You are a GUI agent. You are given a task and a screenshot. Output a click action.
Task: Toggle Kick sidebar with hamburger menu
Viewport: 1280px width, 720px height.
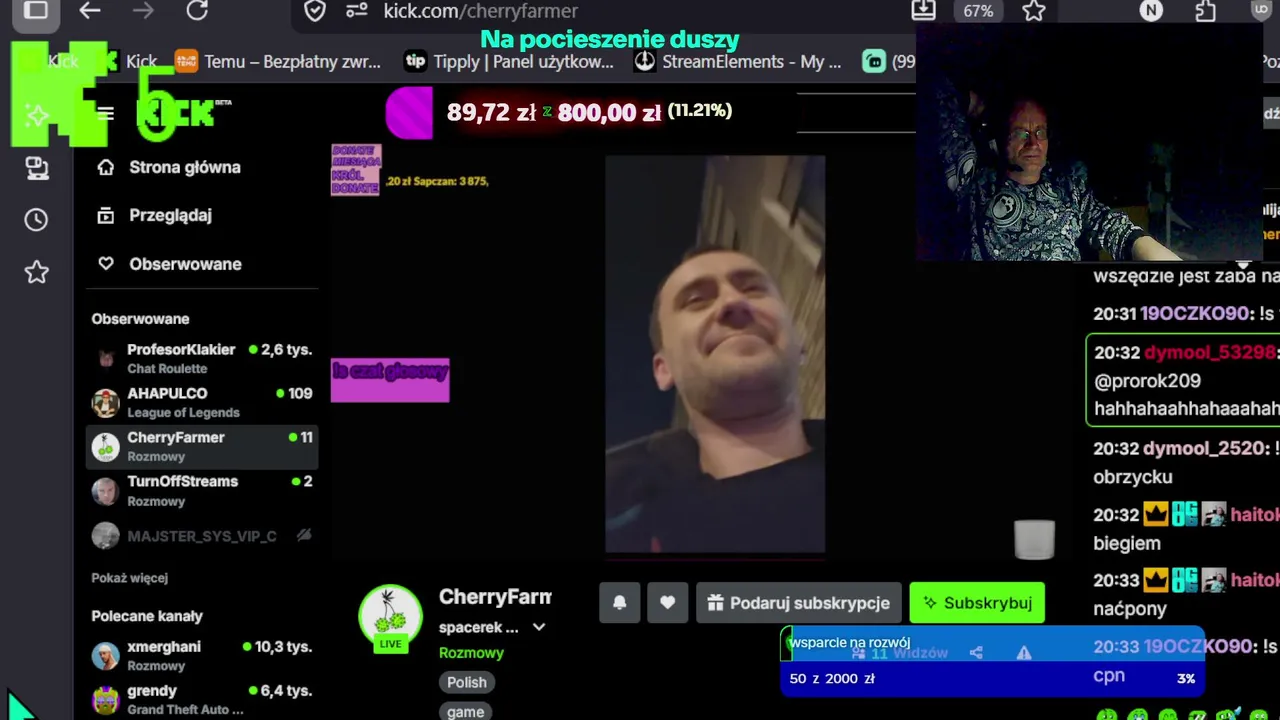tap(105, 113)
